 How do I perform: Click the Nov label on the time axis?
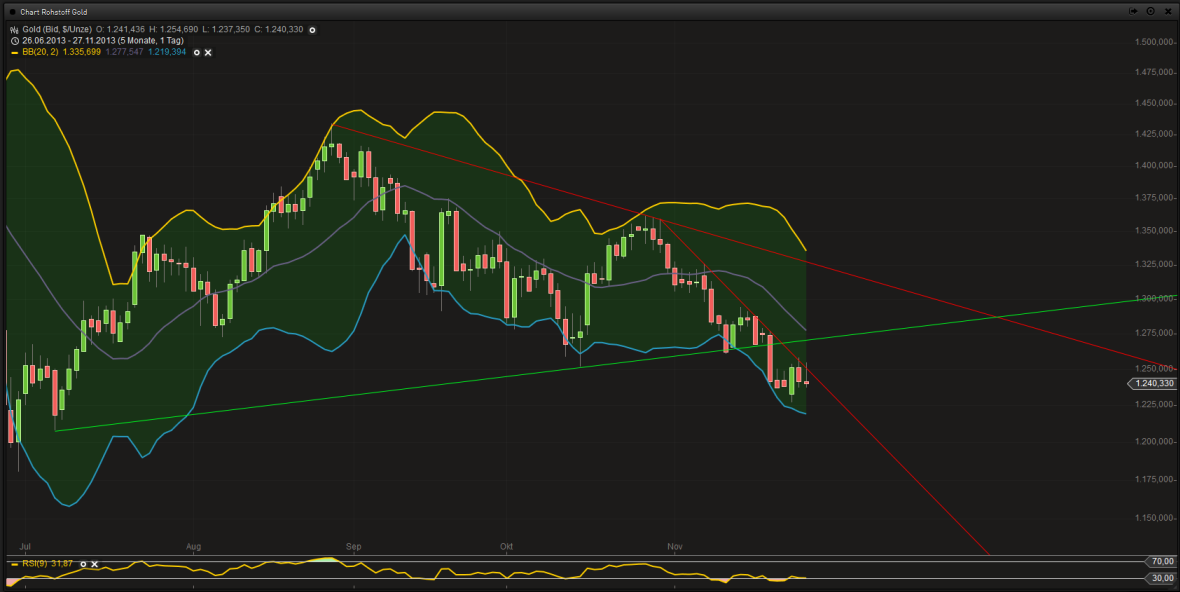pos(675,547)
